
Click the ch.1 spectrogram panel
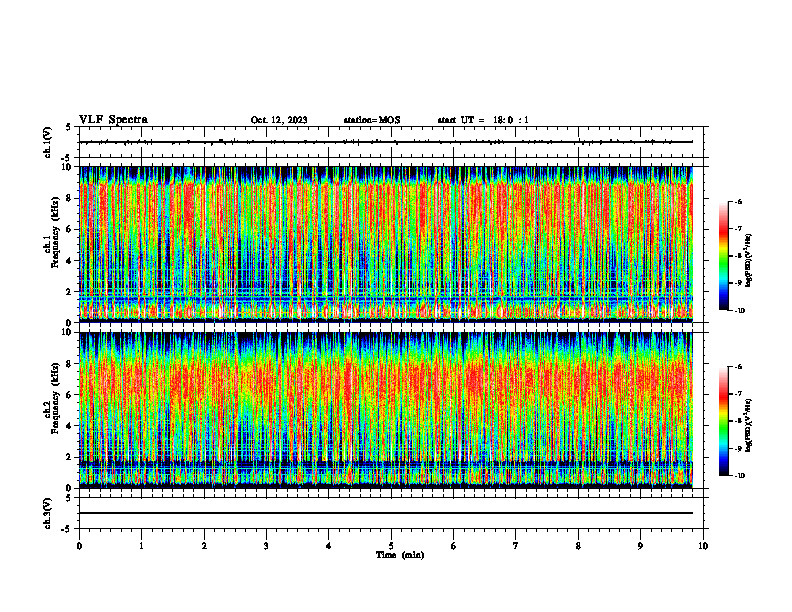(386, 244)
